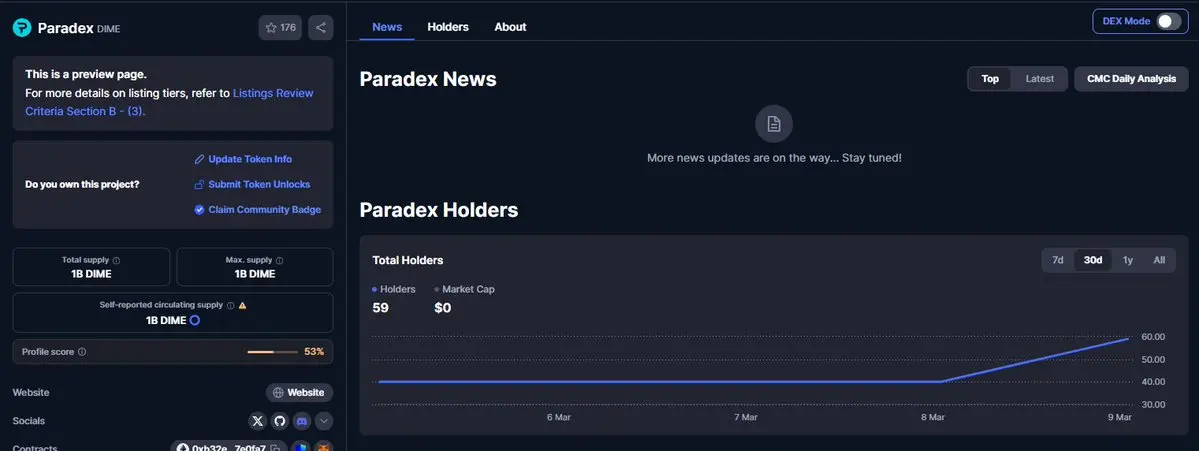The height and width of the screenshot is (451, 1199).
Task: Select 7d holders chart range
Action: 1058,260
